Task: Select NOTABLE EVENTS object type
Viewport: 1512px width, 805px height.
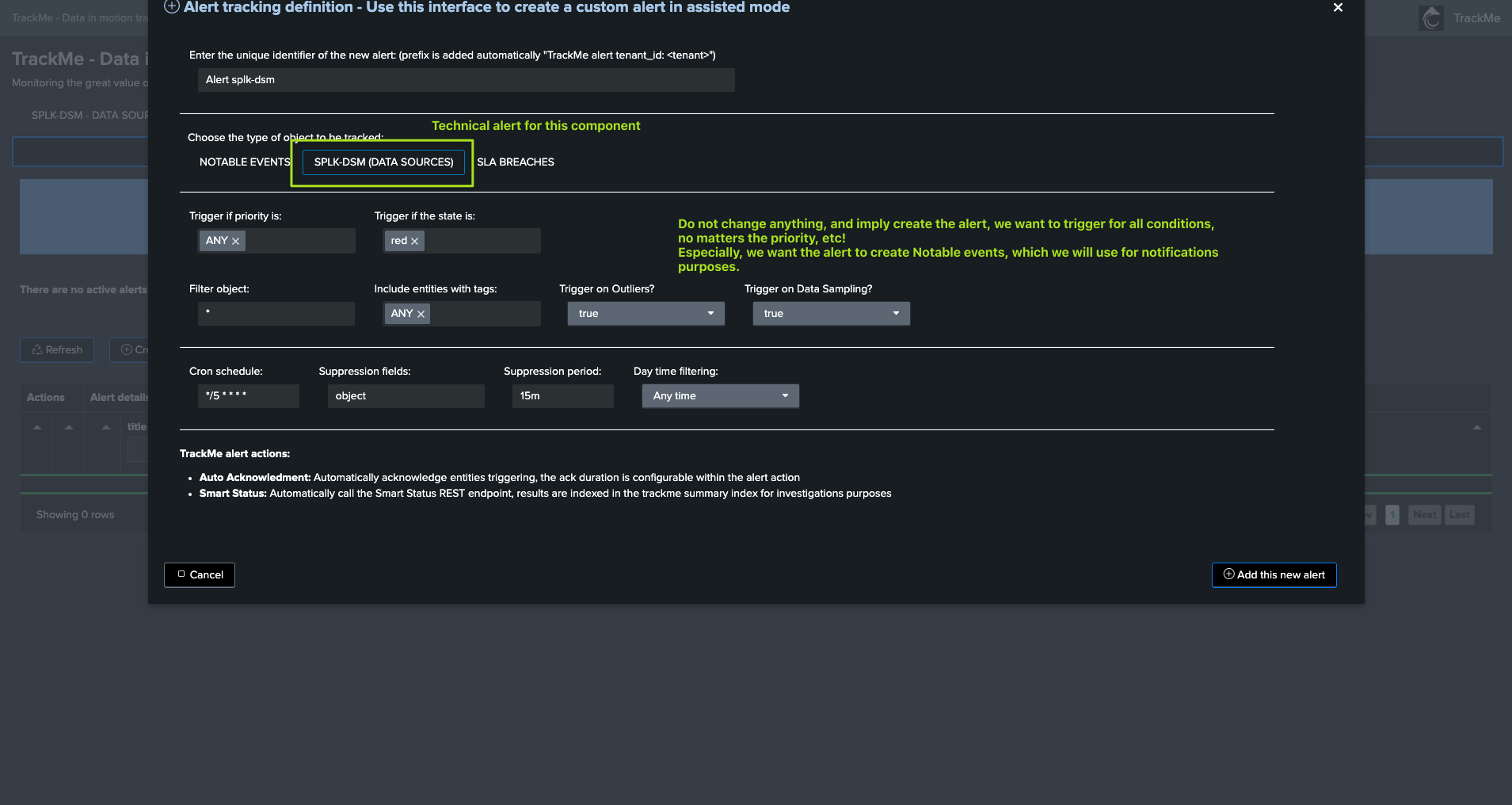Action: [x=245, y=162]
